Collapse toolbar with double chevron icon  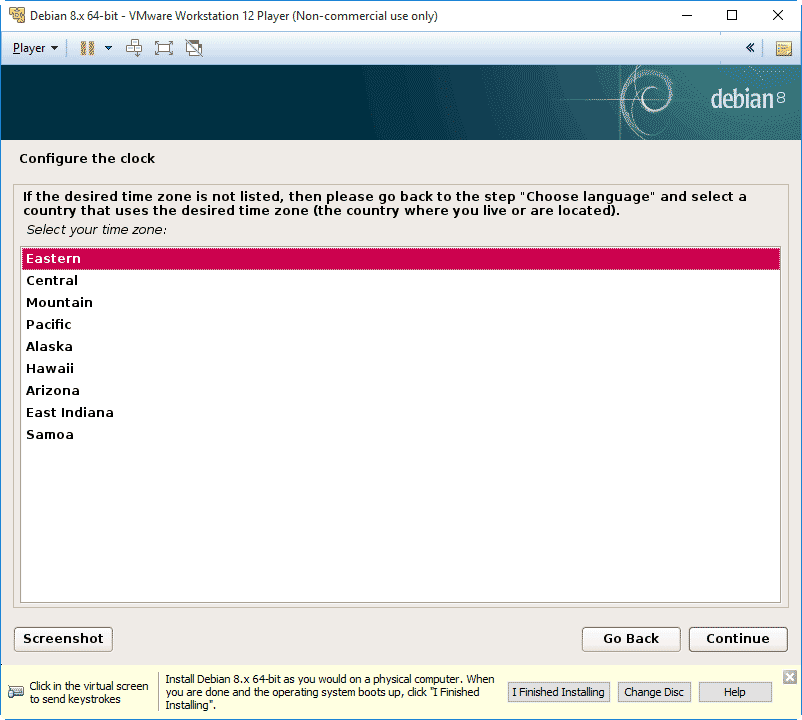(x=750, y=48)
